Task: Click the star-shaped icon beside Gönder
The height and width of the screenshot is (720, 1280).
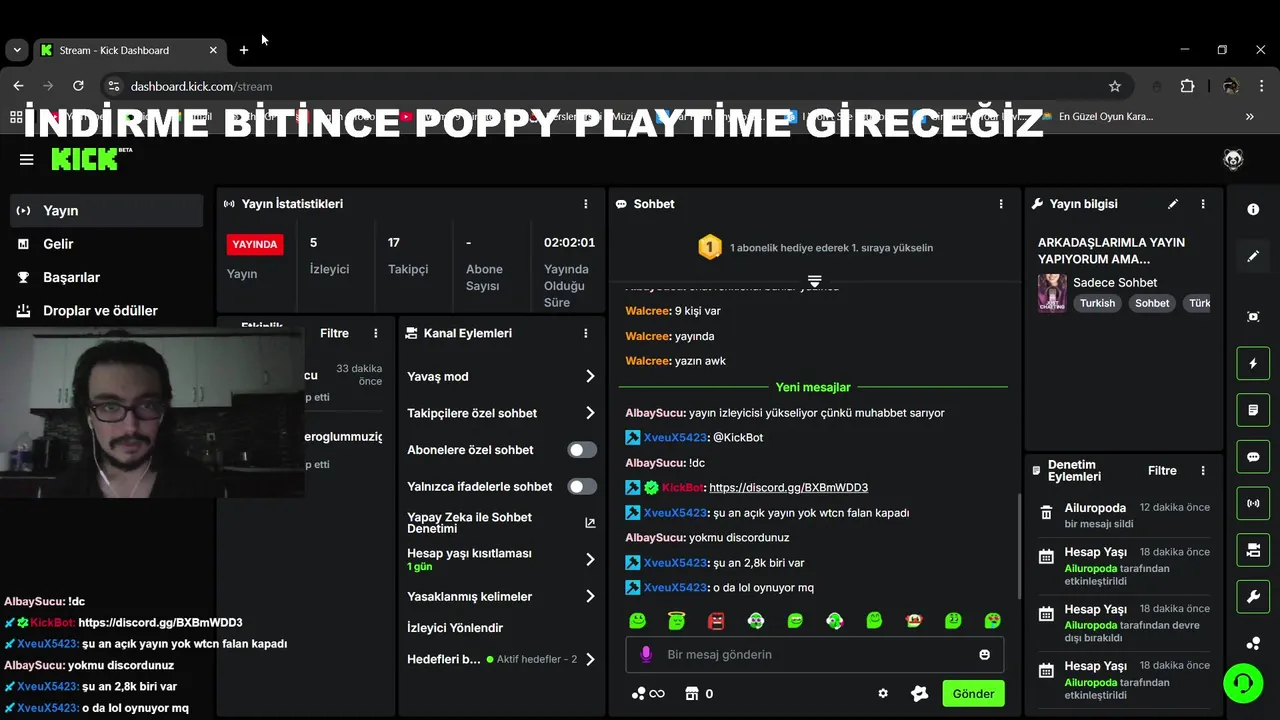Action: coord(919,694)
